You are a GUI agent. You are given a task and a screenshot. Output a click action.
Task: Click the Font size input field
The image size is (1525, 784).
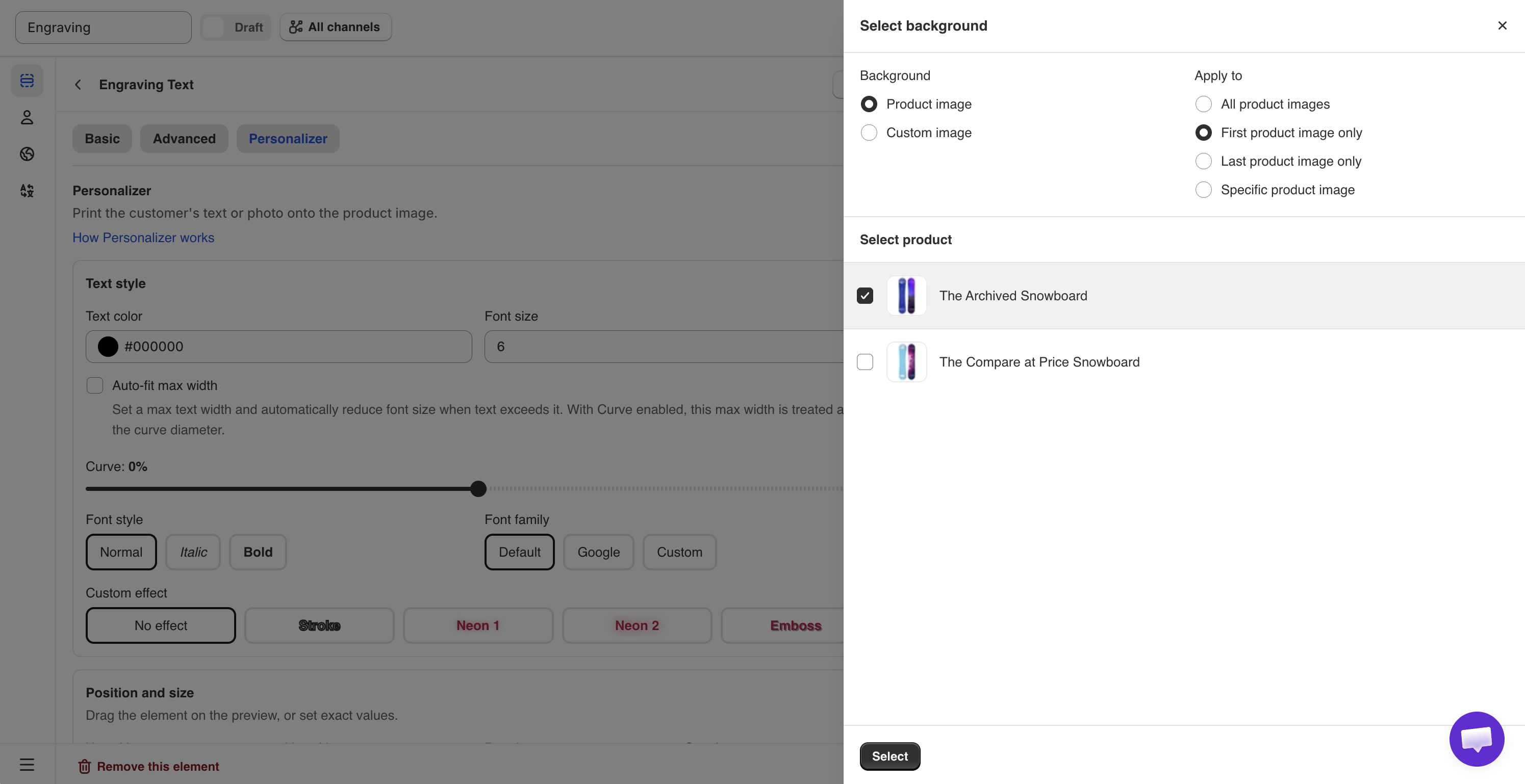(x=664, y=347)
